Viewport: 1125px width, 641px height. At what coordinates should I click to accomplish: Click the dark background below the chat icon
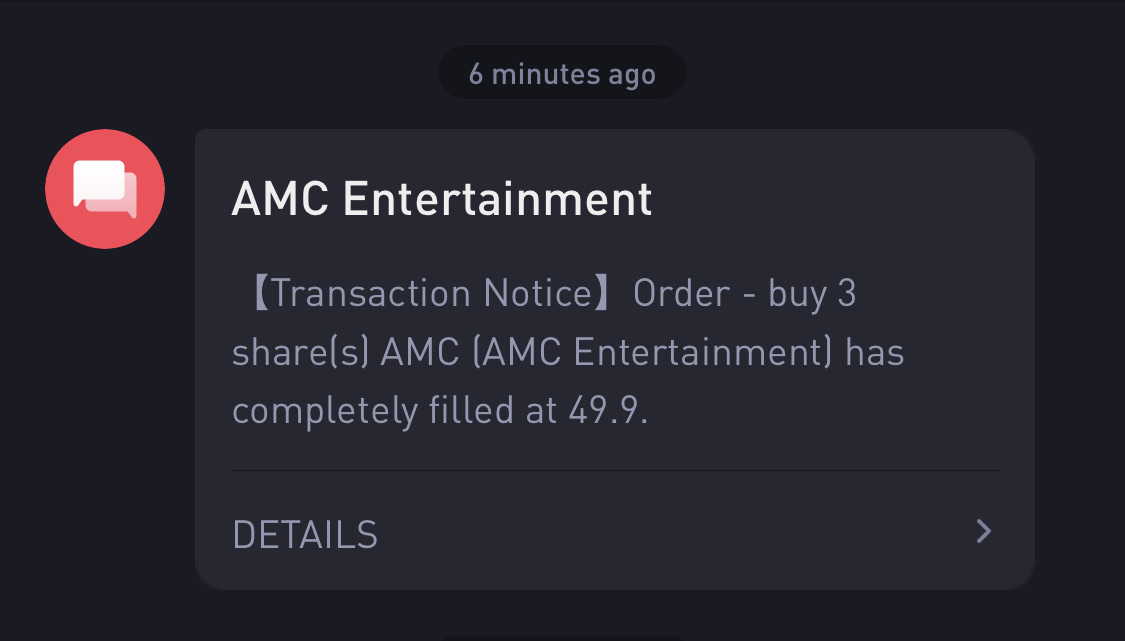point(105,431)
